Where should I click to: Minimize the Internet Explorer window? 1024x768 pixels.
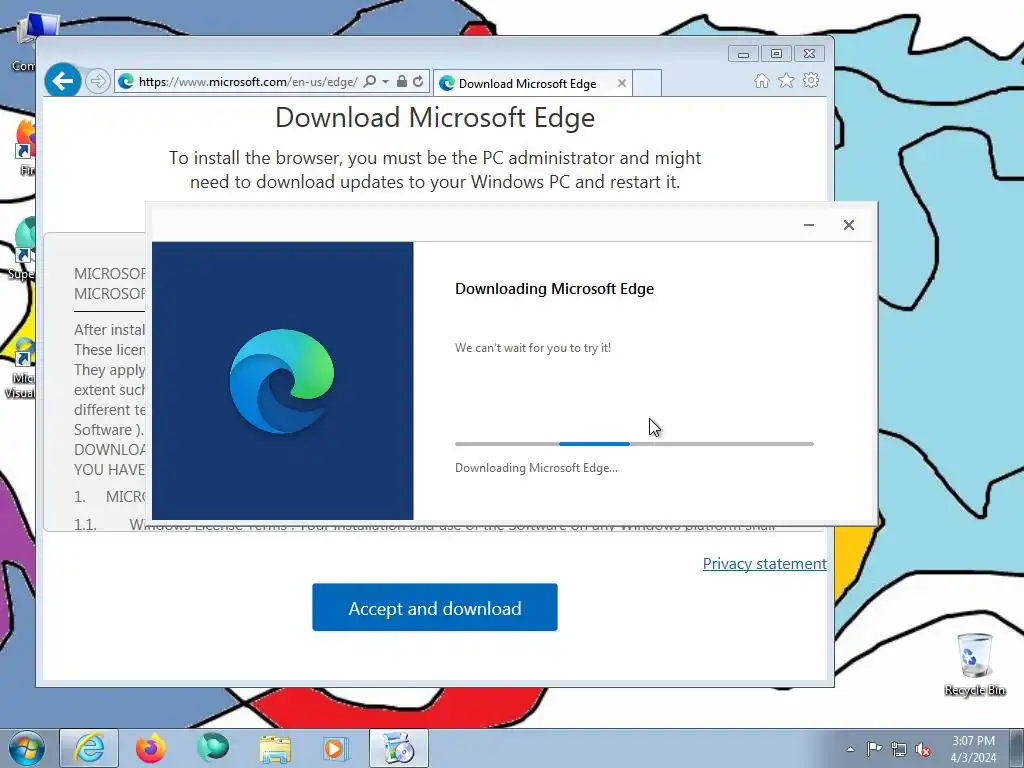743,54
